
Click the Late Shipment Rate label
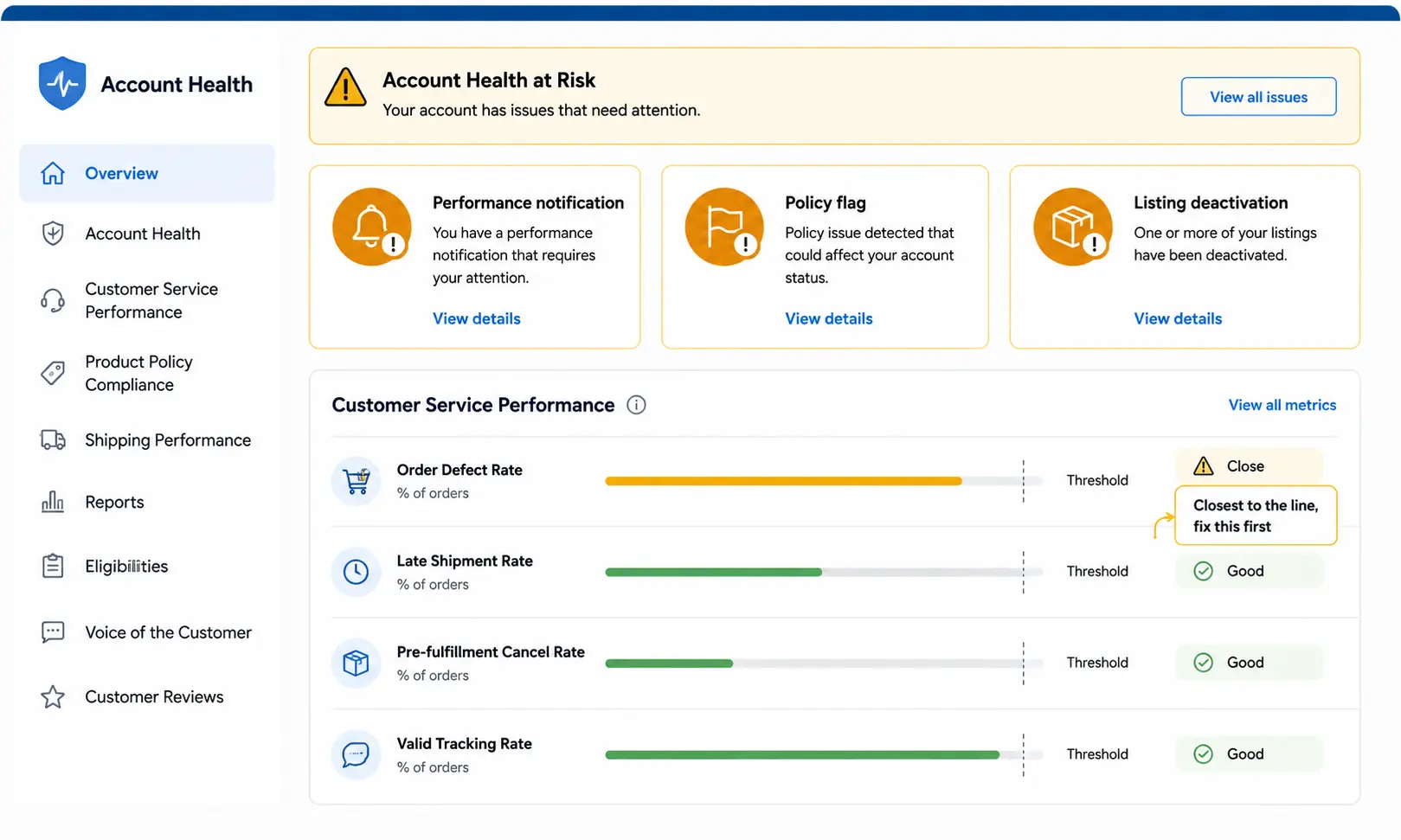[x=465, y=561]
